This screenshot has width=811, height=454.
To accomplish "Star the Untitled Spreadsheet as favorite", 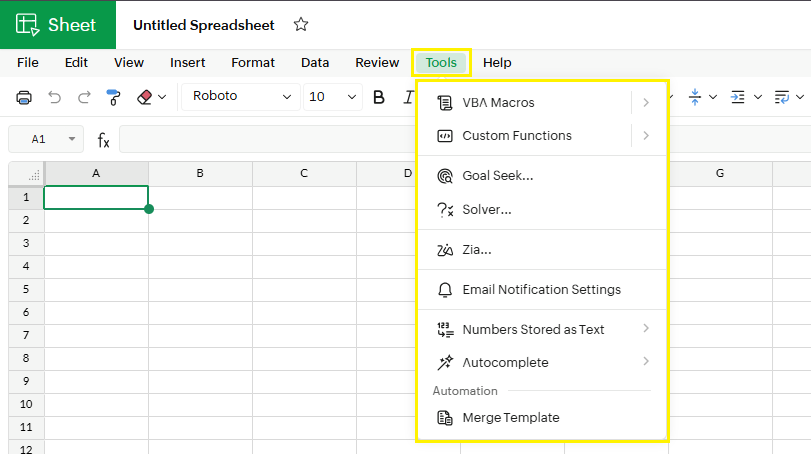I will click(x=301, y=24).
